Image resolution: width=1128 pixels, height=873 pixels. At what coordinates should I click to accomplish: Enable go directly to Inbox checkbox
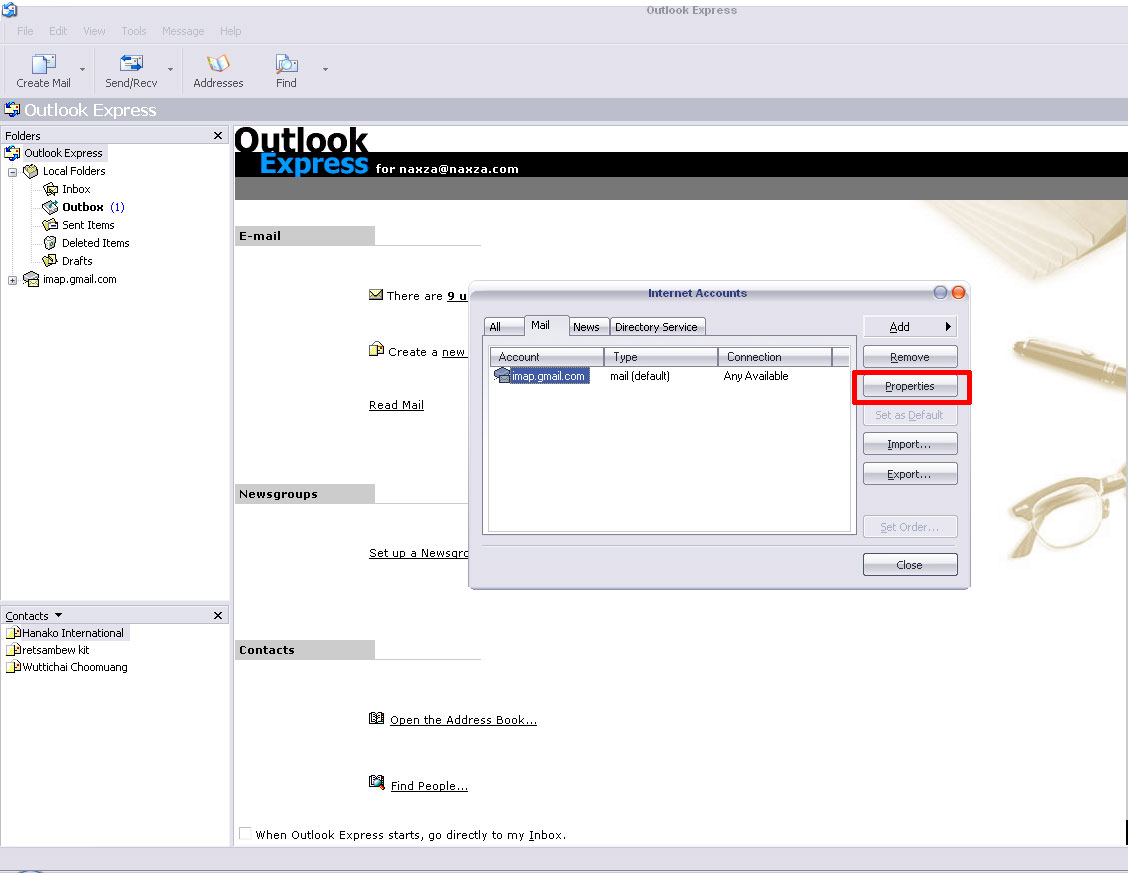point(245,833)
